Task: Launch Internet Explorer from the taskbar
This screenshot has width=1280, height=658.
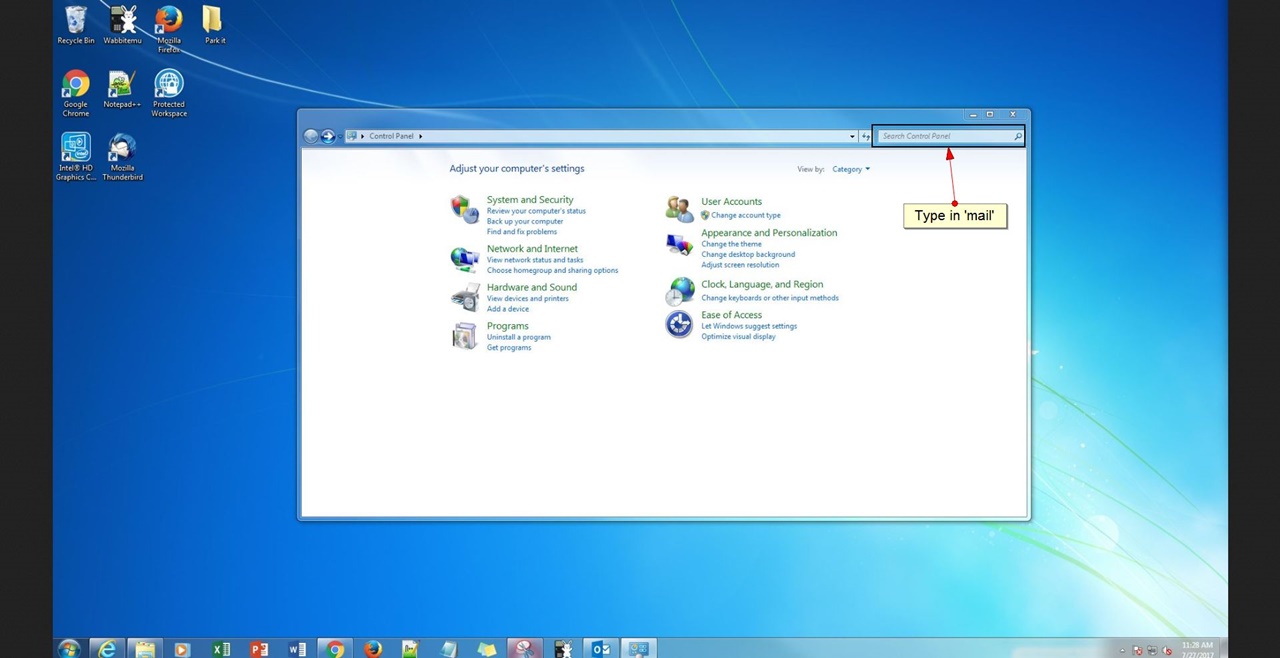Action: [x=107, y=649]
